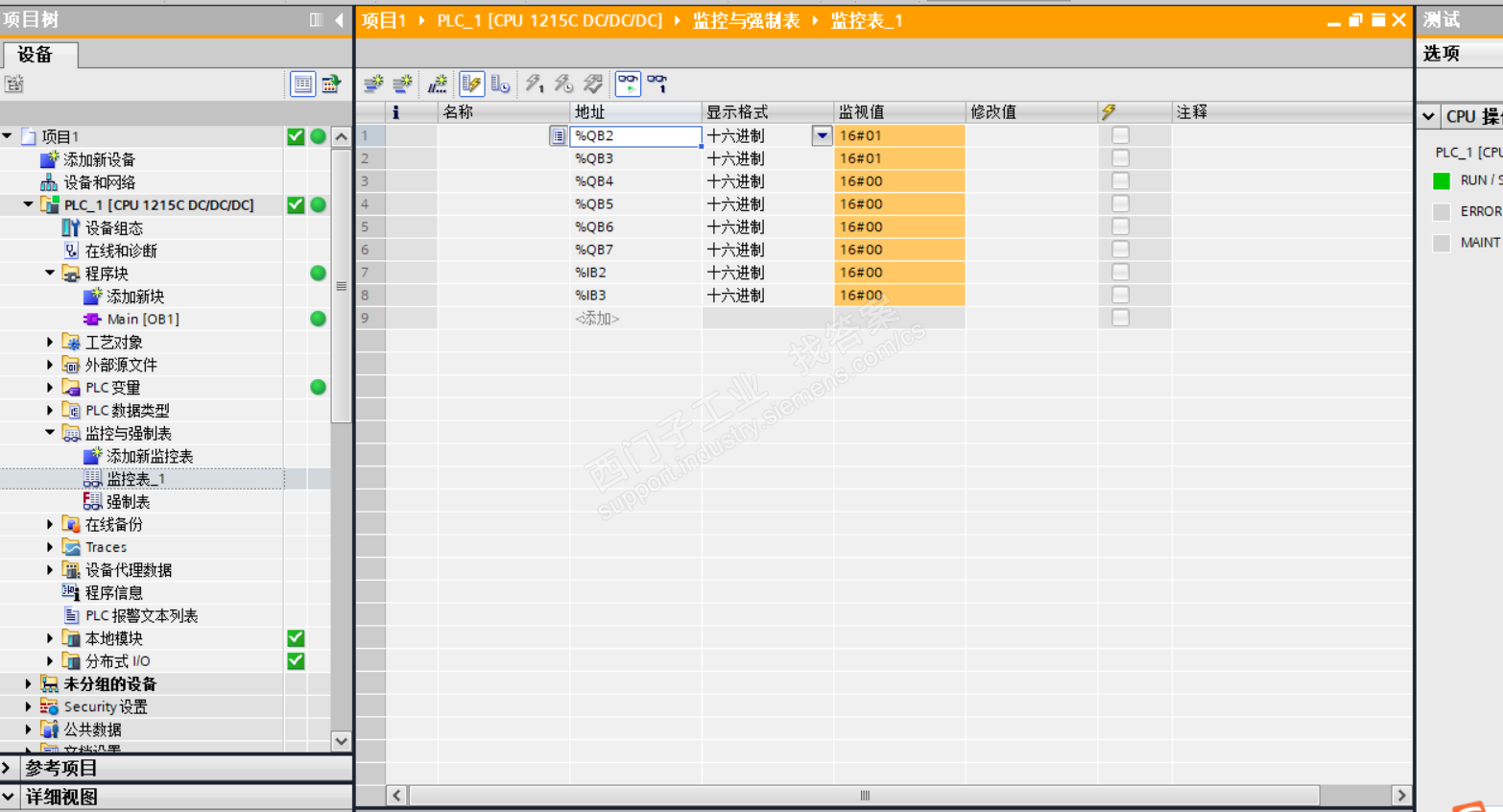The image size is (1503, 812).
Task: Collapse the 详细视图 panel
Action: coord(8,797)
